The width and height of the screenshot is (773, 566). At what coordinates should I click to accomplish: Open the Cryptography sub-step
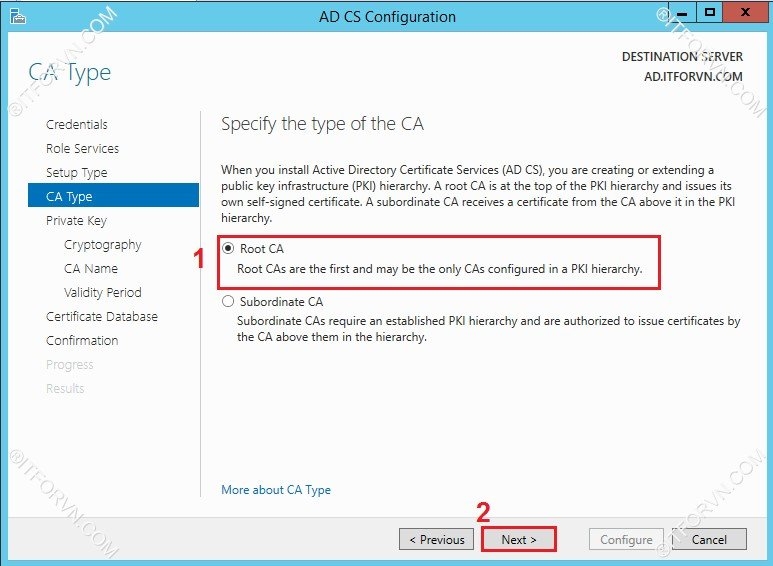pos(102,245)
